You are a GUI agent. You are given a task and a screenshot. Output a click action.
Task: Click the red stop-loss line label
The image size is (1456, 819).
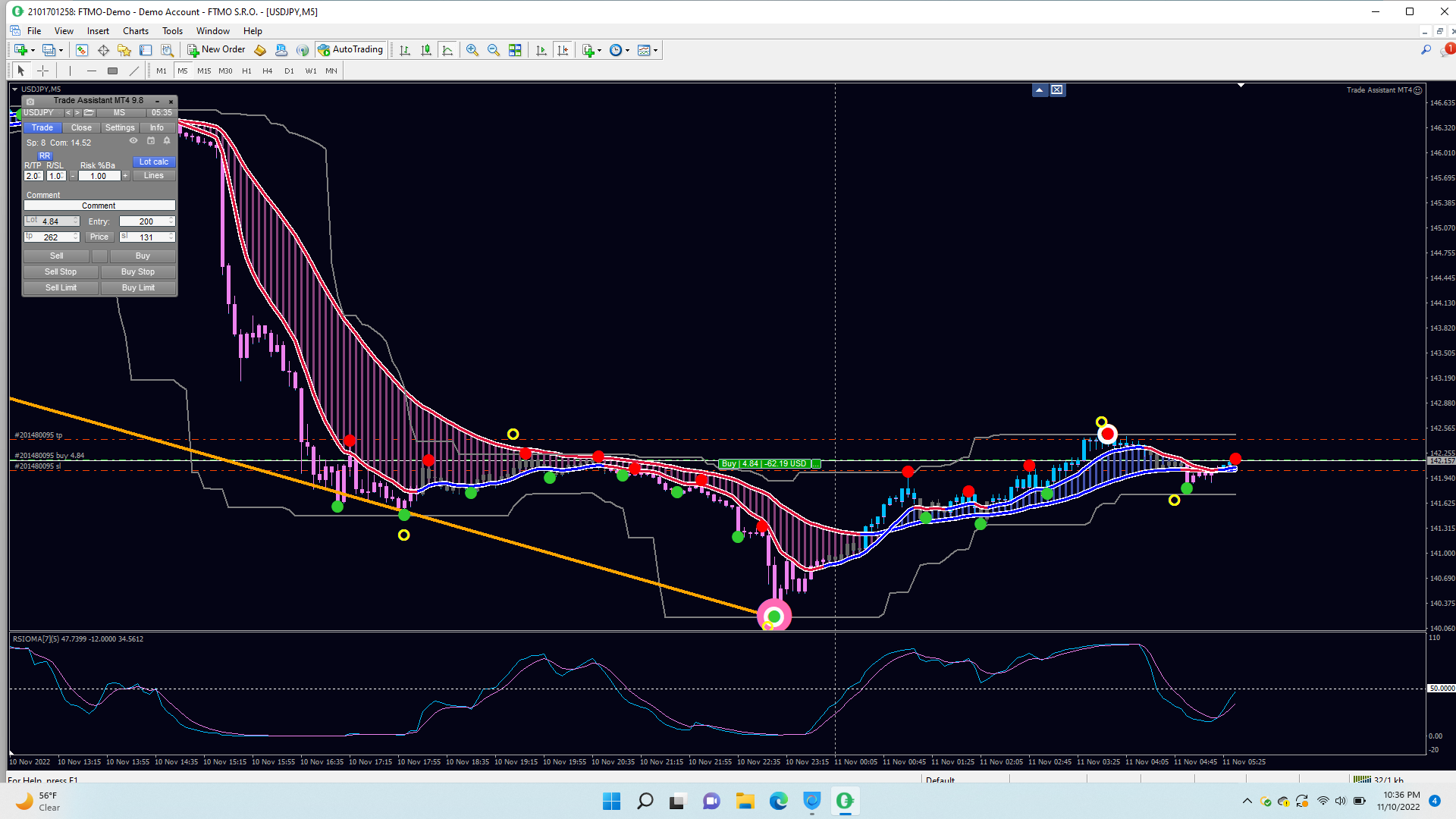tap(36, 466)
